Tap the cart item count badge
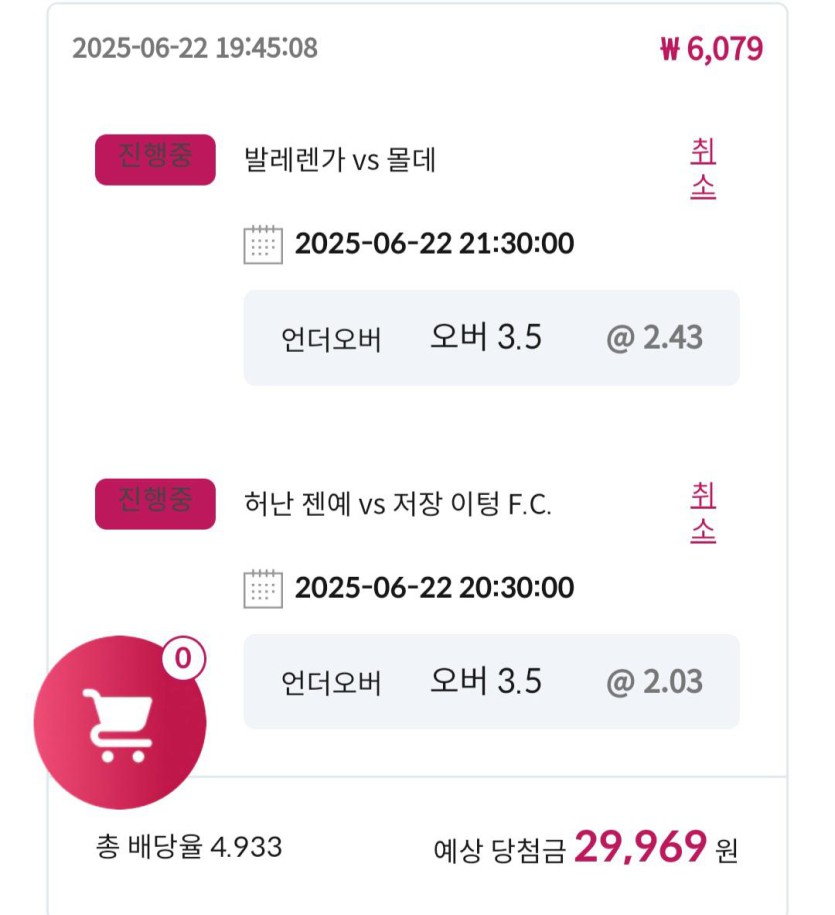 [183, 658]
